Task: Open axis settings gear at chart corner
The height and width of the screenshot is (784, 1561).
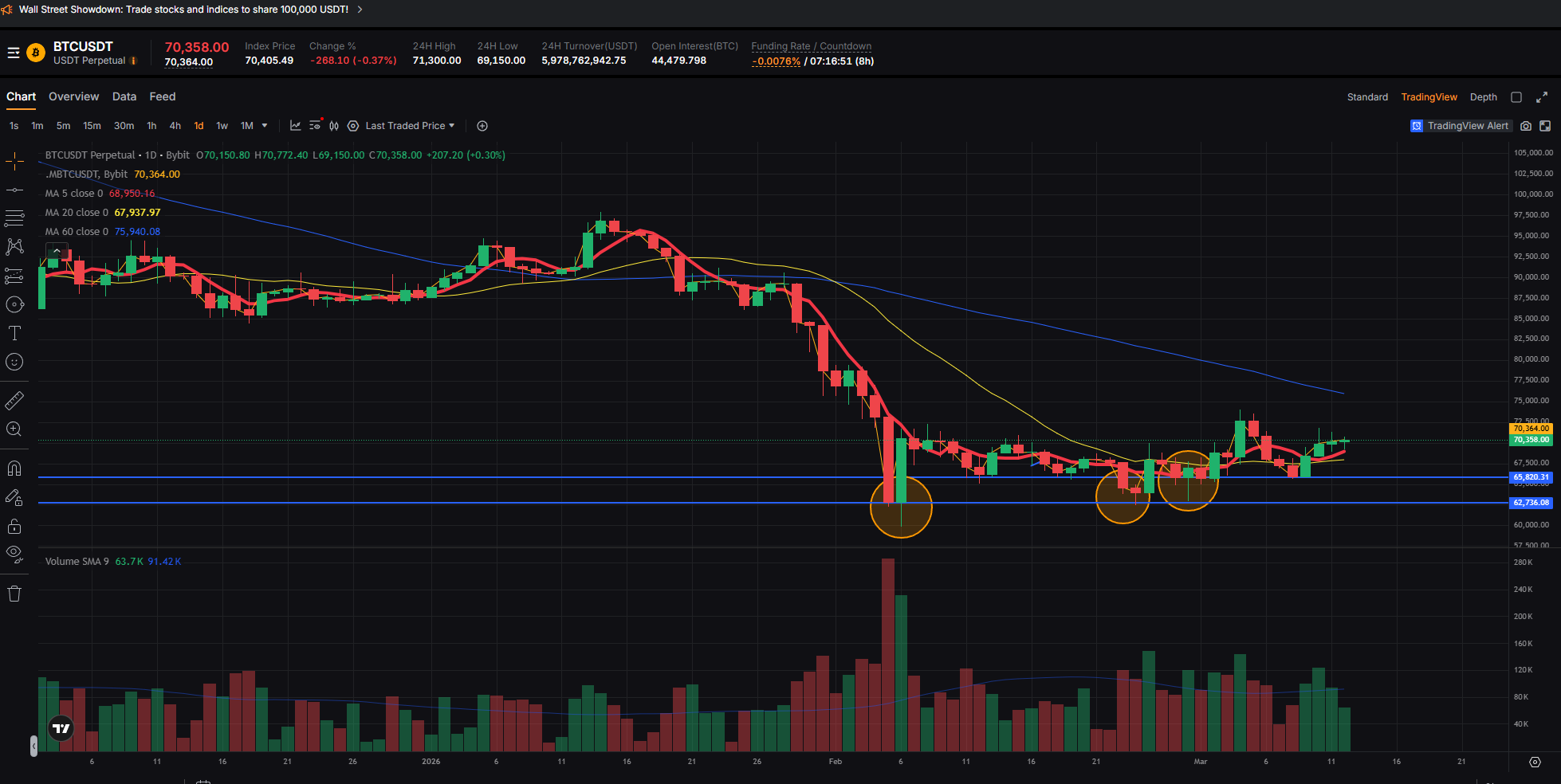Action: tap(1535, 762)
